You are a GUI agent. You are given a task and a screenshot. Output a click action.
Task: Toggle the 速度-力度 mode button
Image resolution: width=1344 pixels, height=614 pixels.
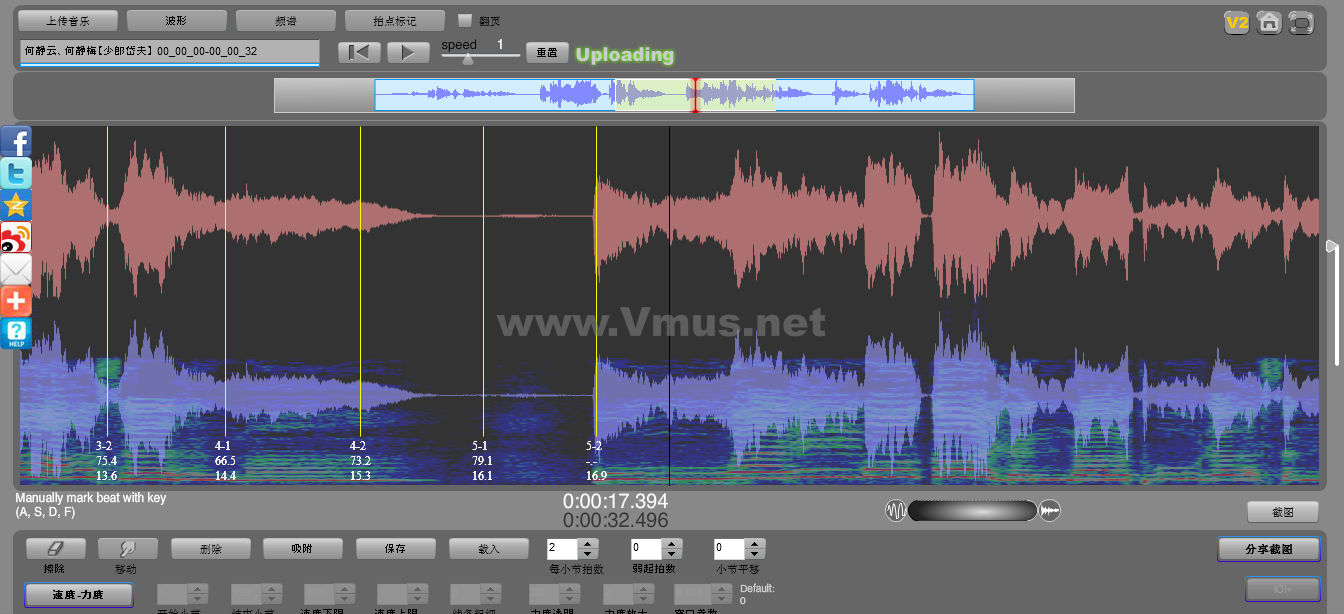tap(78, 594)
